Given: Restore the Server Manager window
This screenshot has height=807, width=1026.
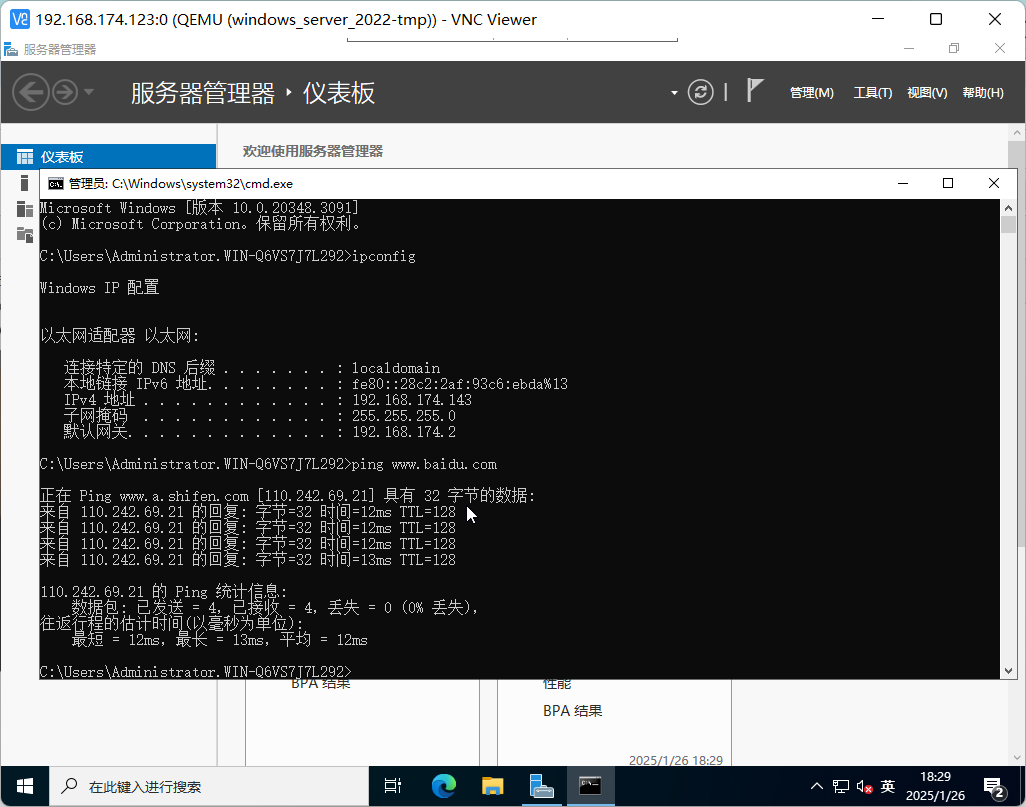Looking at the screenshot, I should pos(954,48).
